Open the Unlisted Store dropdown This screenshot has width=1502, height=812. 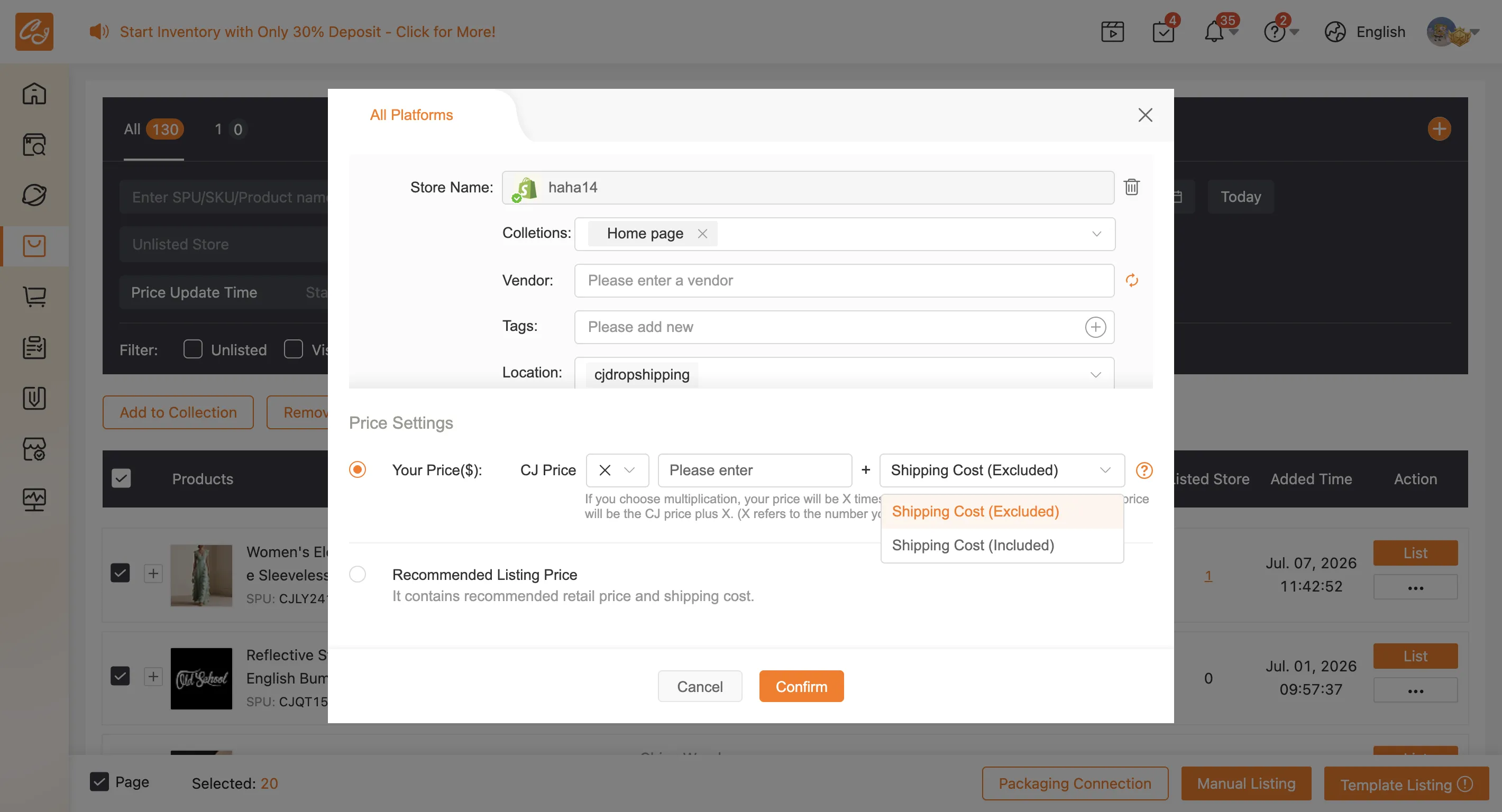[224, 244]
